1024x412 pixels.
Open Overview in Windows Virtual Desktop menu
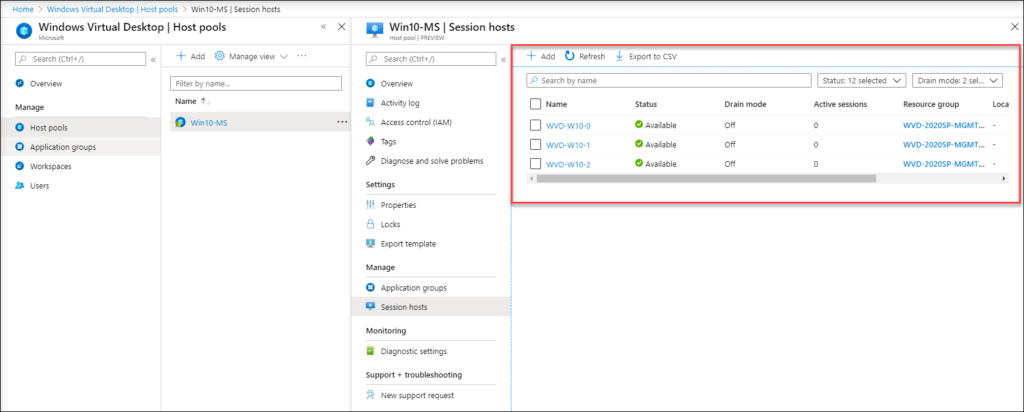[x=46, y=84]
